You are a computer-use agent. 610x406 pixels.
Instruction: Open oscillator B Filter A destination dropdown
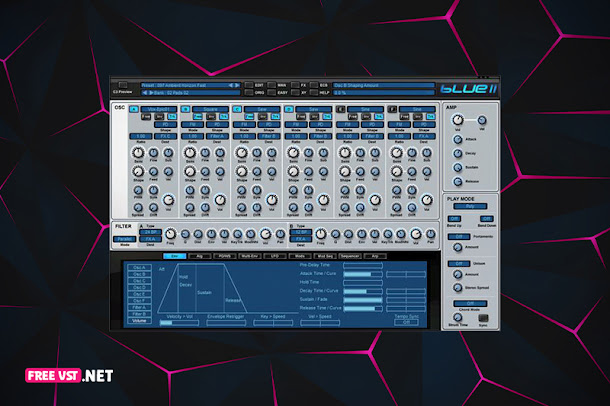(217, 136)
